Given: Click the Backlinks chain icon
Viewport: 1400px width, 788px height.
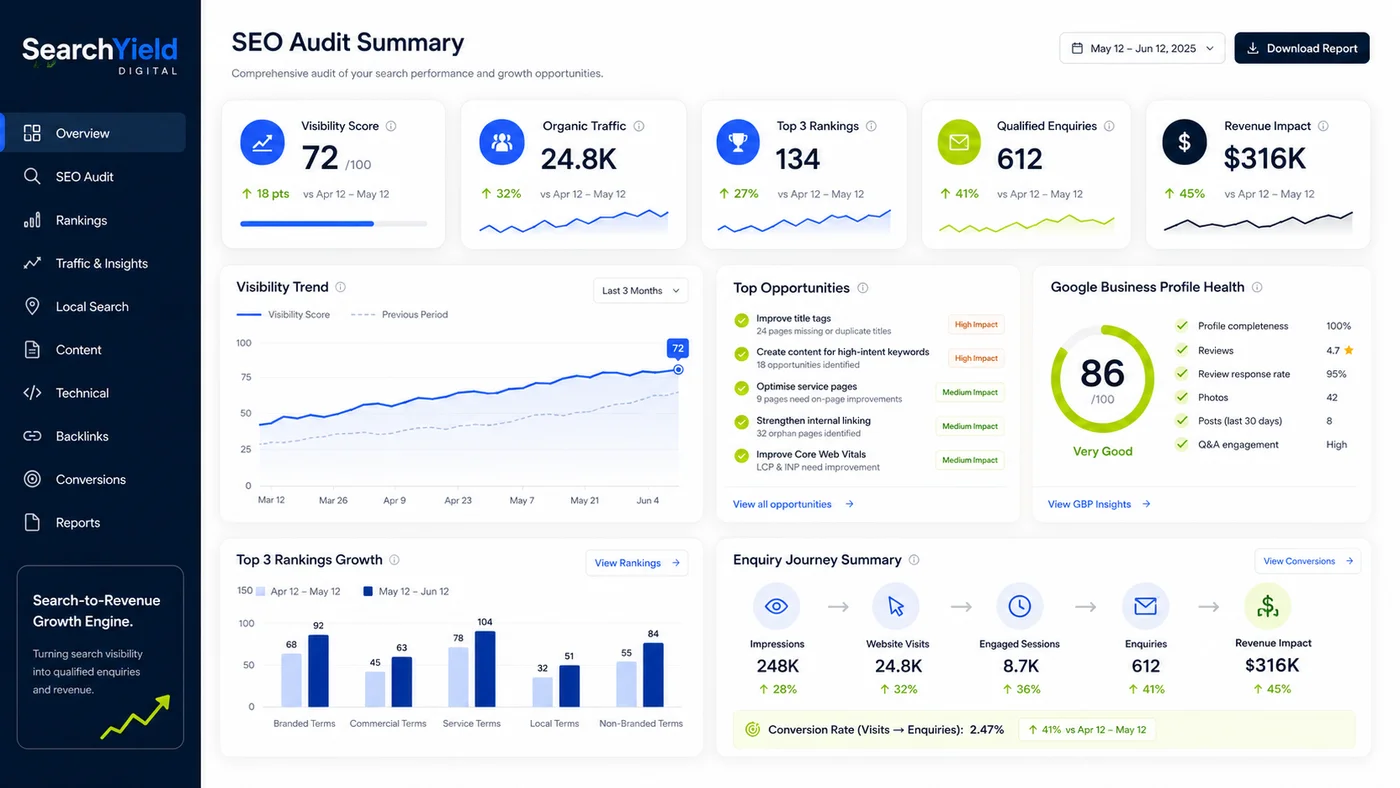Looking at the screenshot, I should tap(32, 436).
